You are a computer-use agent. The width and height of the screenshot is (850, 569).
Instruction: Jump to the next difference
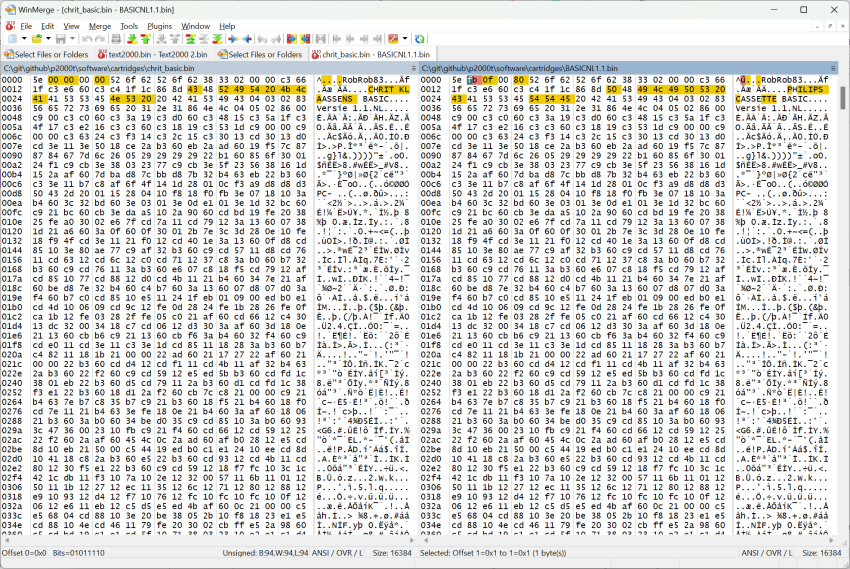click(x=132, y=38)
